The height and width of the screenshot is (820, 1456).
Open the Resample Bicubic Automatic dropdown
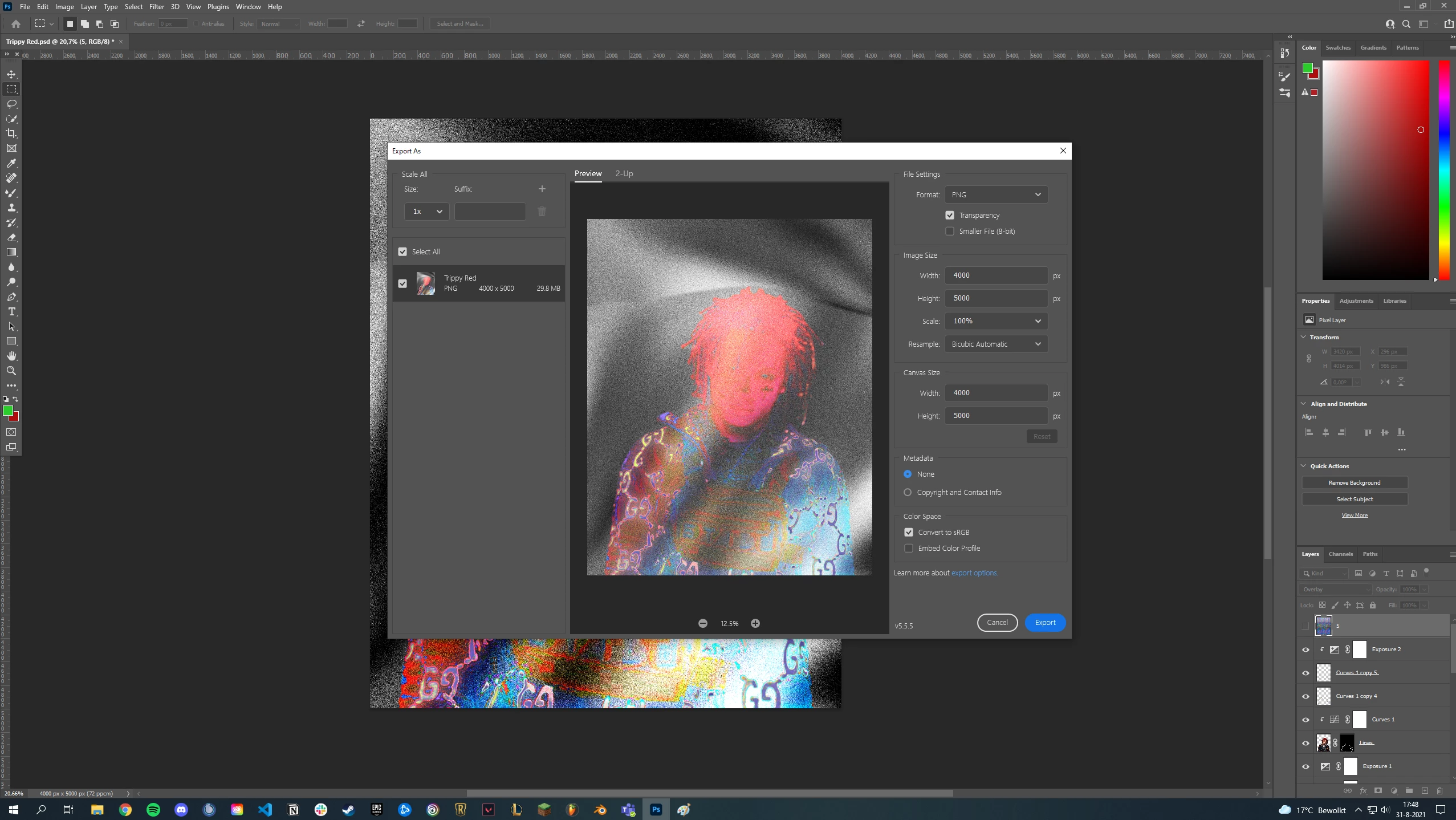pyautogui.click(x=995, y=344)
